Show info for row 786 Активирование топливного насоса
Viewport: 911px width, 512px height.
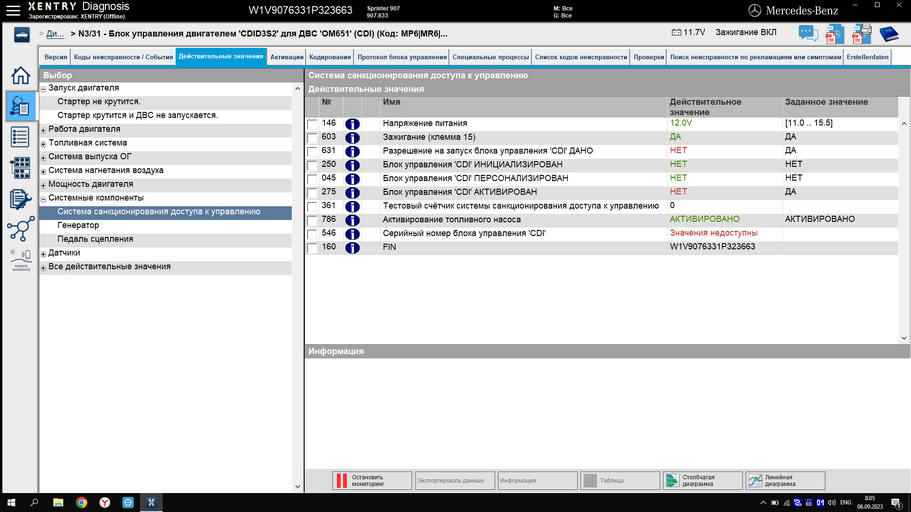pyautogui.click(x=352, y=220)
